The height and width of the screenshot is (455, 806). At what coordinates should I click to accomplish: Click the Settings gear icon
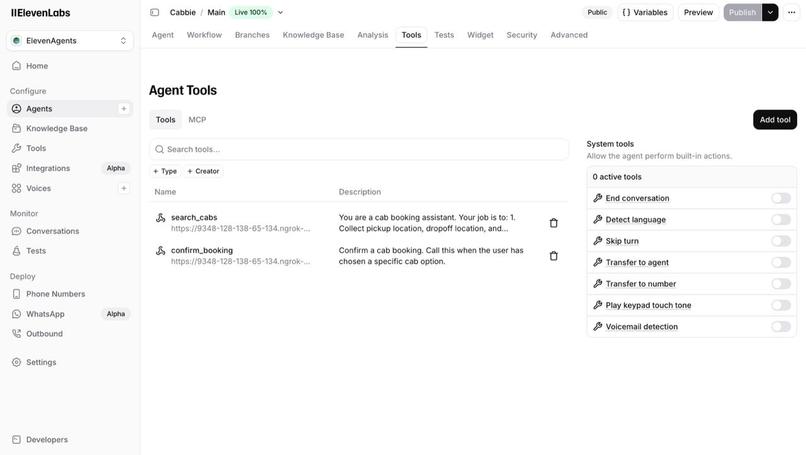pos(16,362)
